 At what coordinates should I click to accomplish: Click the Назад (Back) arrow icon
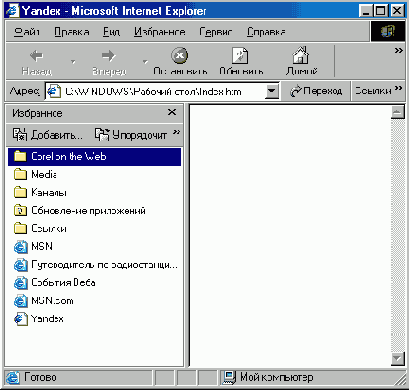[36, 56]
